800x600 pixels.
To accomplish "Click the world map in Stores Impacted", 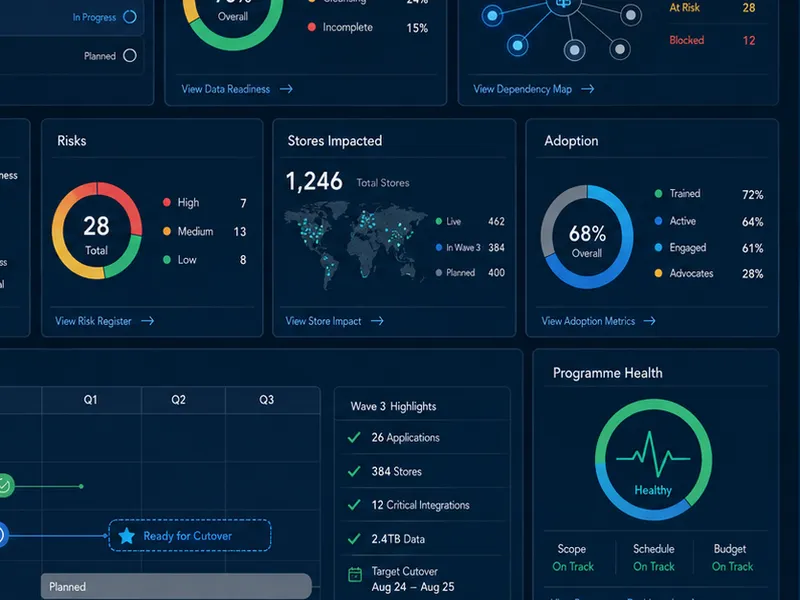I will pos(356,244).
